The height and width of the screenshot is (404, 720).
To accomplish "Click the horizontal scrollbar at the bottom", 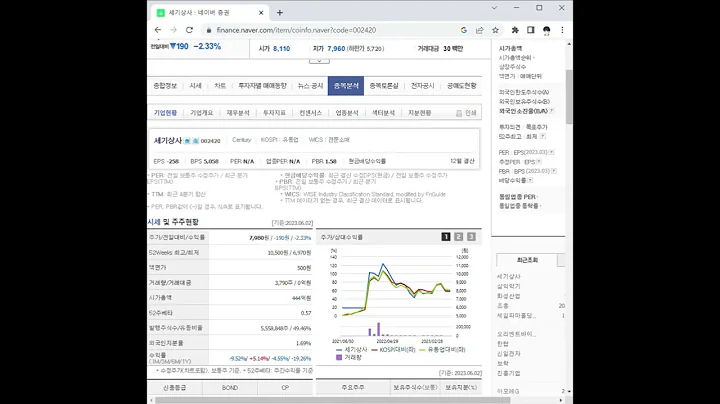I will [x=332, y=400].
